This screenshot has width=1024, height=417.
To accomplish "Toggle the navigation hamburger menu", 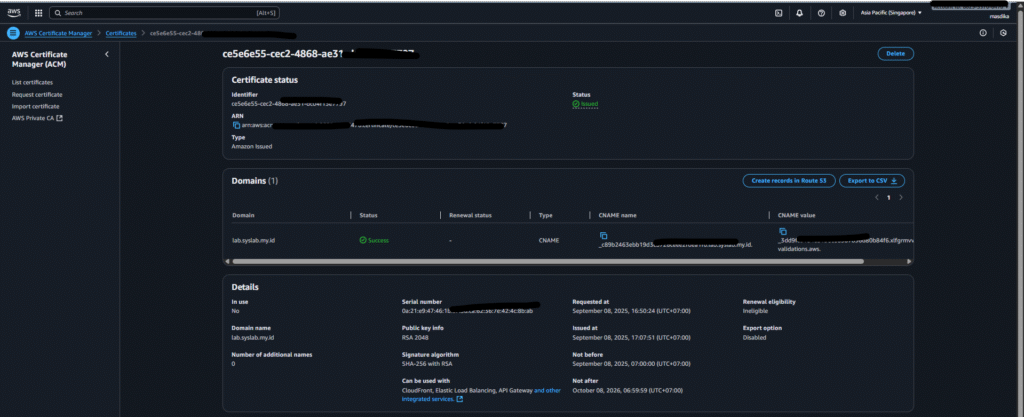I will (x=13, y=33).
